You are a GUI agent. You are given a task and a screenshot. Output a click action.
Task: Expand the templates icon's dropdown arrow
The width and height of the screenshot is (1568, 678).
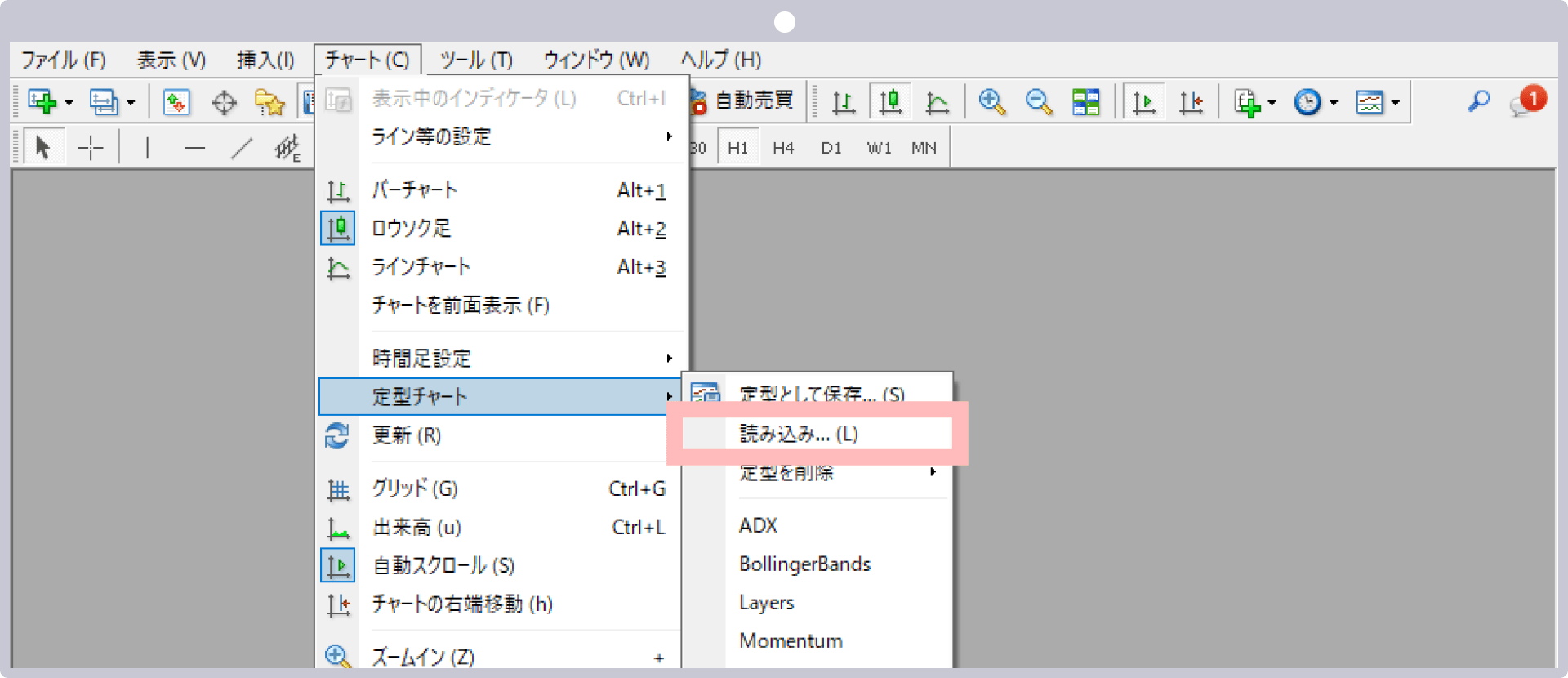tap(1395, 103)
